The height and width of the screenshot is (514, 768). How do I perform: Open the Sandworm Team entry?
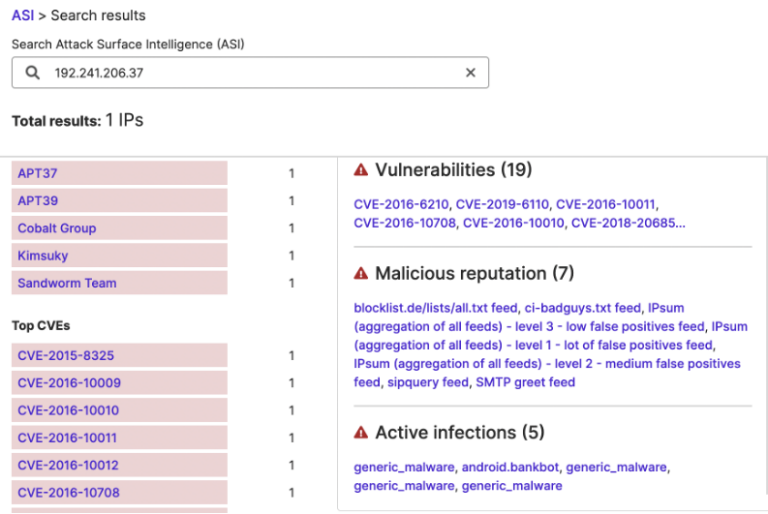tap(120, 283)
